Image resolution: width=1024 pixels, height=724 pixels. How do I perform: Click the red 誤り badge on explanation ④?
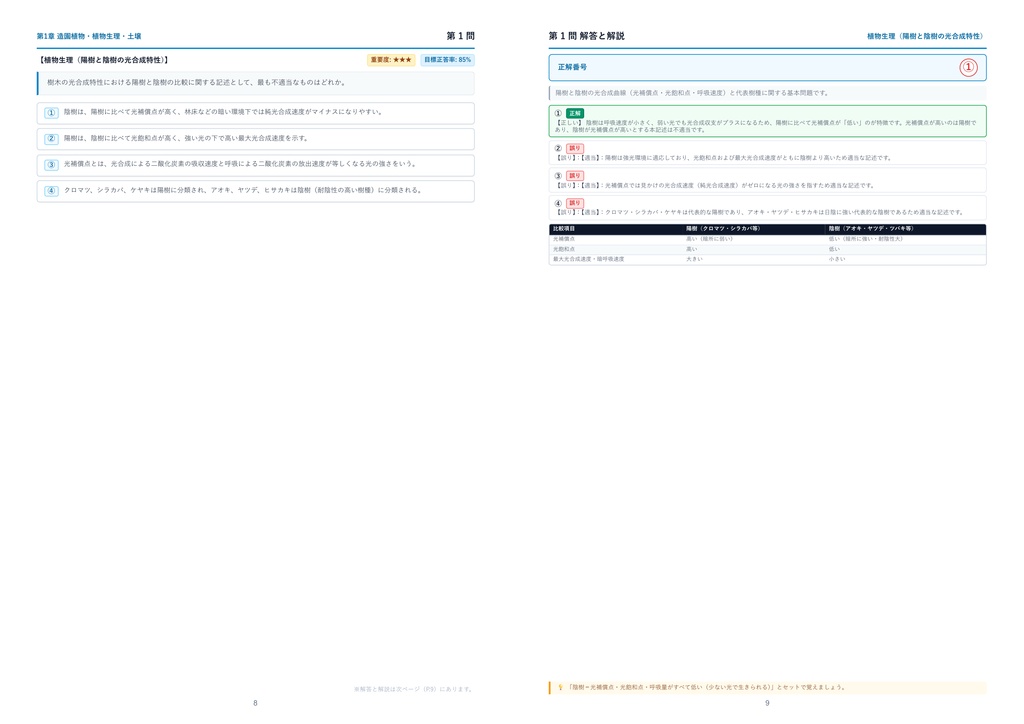click(x=575, y=203)
